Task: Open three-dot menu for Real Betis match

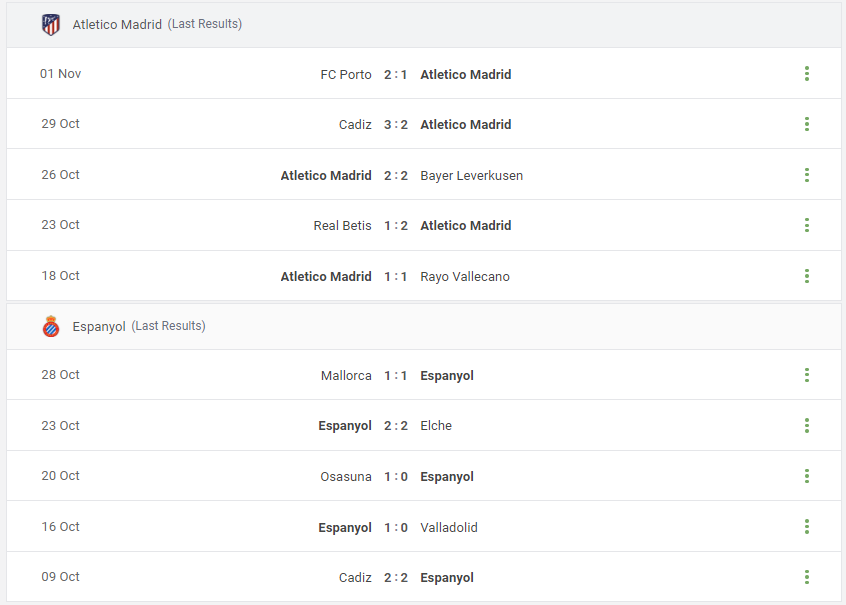Action: point(807,225)
